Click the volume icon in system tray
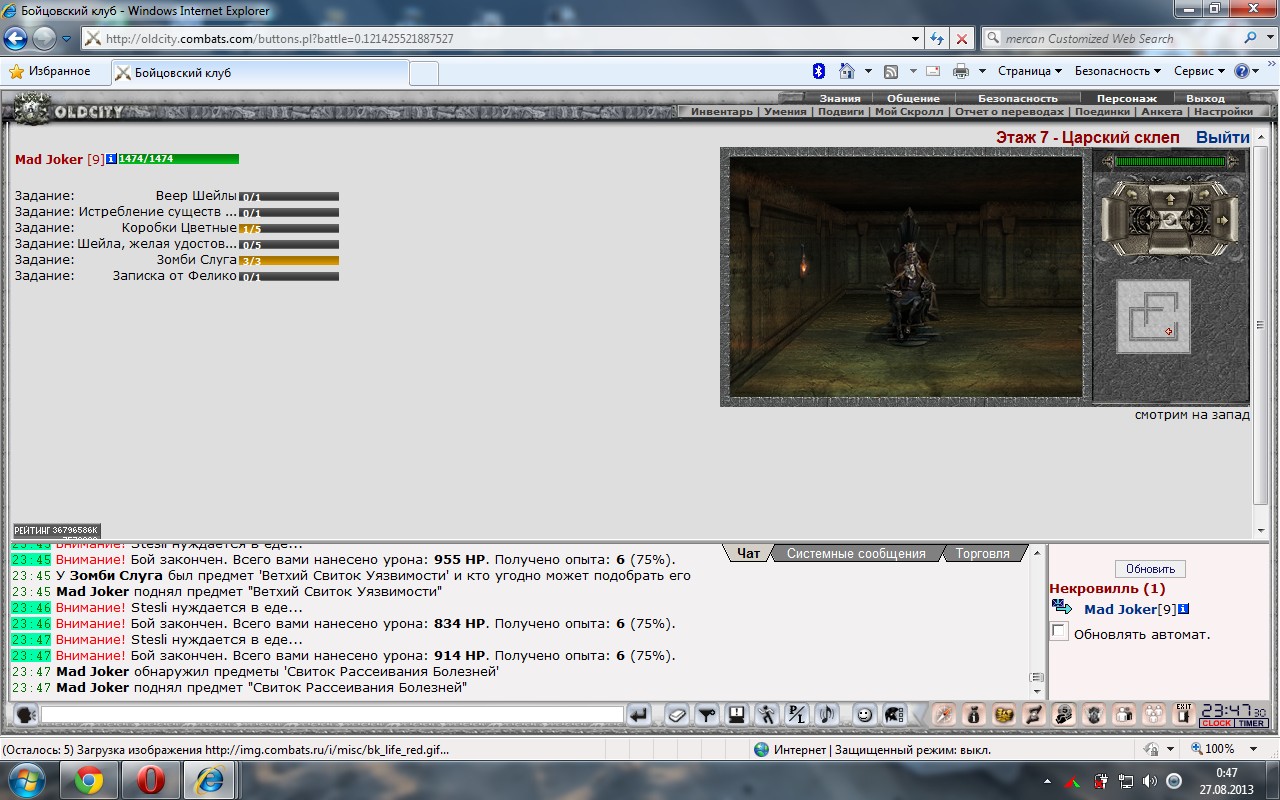Screen dimensions: 1280x800 1149,781
